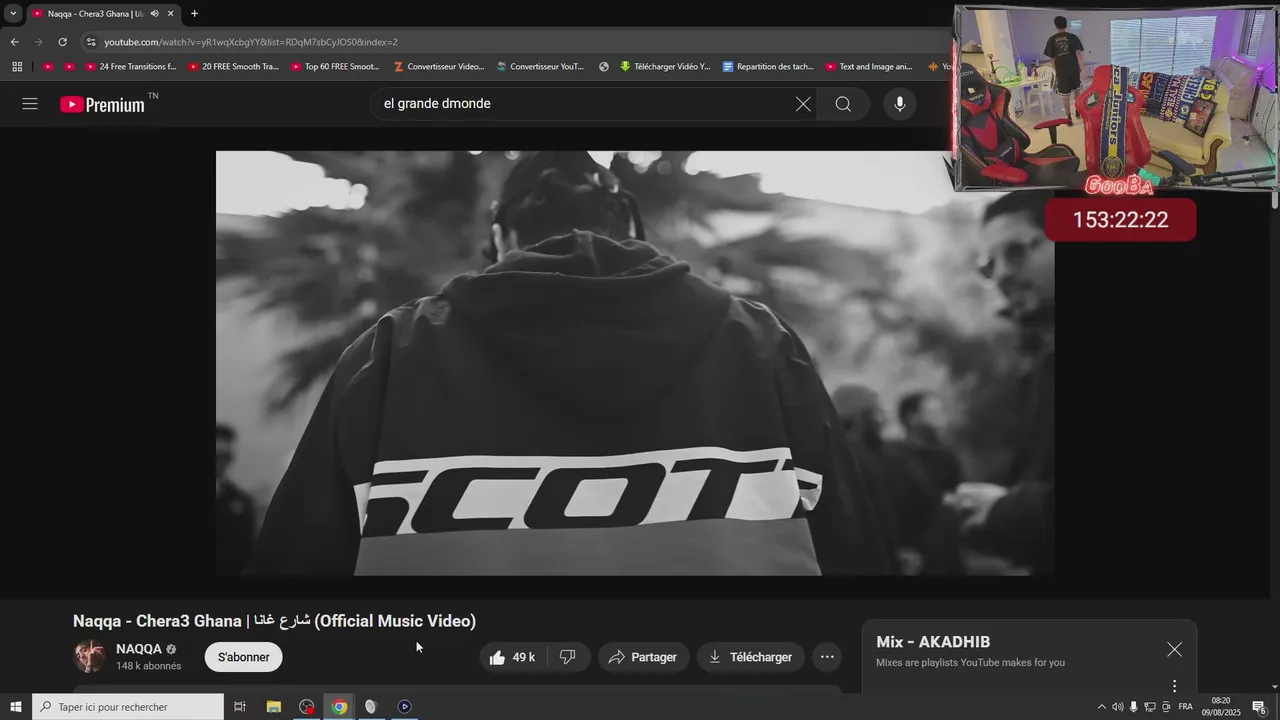This screenshot has width=1280, height=720.
Task: Open NAQQA channel name link
Action: [138, 649]
